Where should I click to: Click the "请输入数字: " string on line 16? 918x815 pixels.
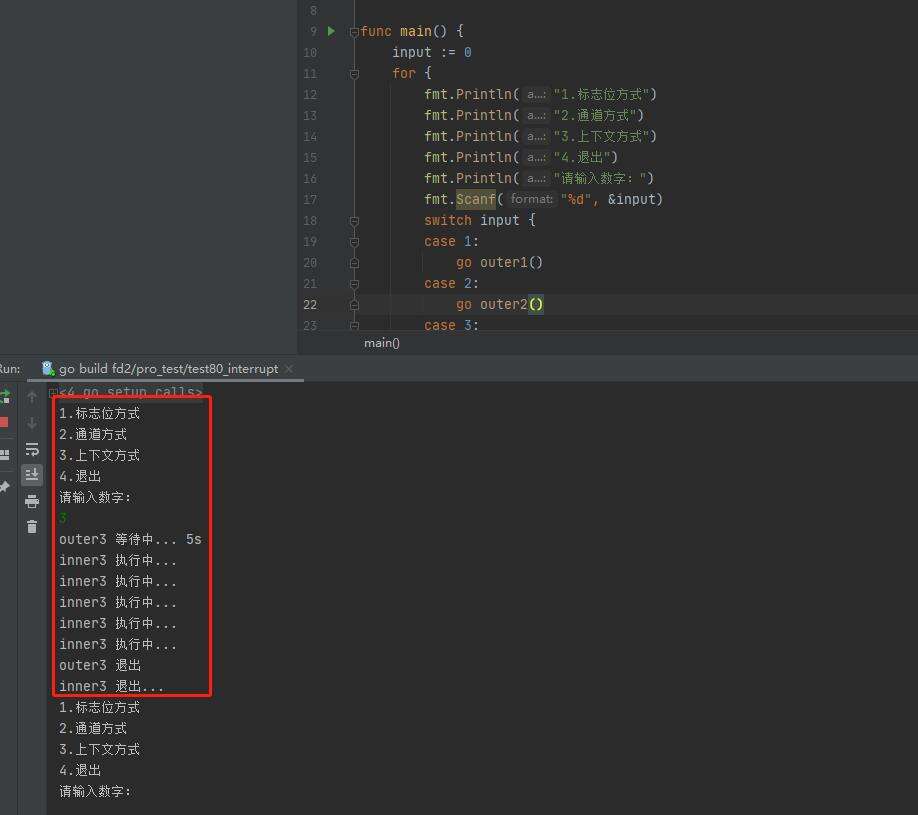tap(600, 178)
